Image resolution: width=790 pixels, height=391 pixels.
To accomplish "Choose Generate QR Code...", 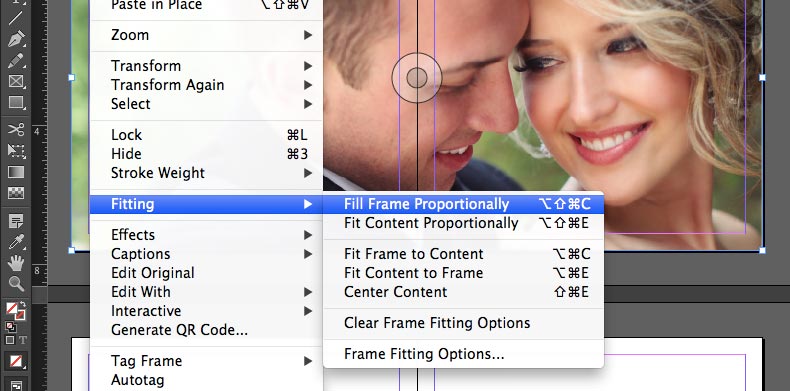I will pos(206,330).
